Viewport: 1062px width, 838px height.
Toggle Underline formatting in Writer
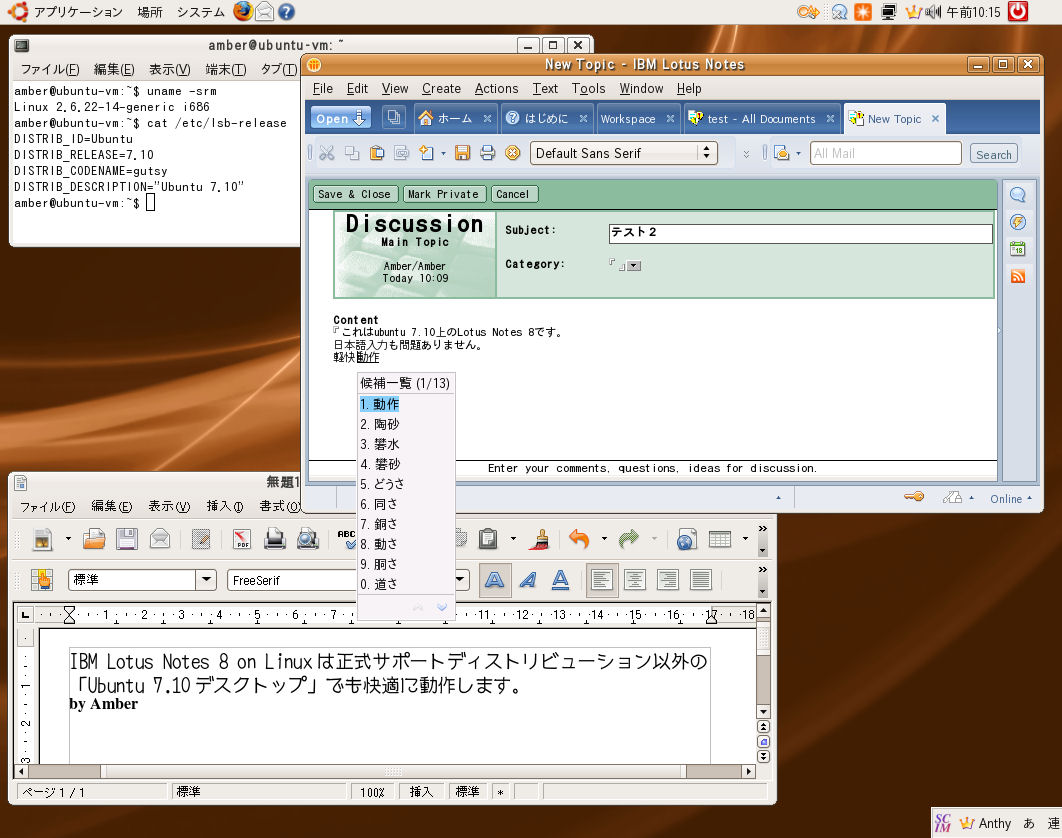pyautogui.click(x=560, y=580)
